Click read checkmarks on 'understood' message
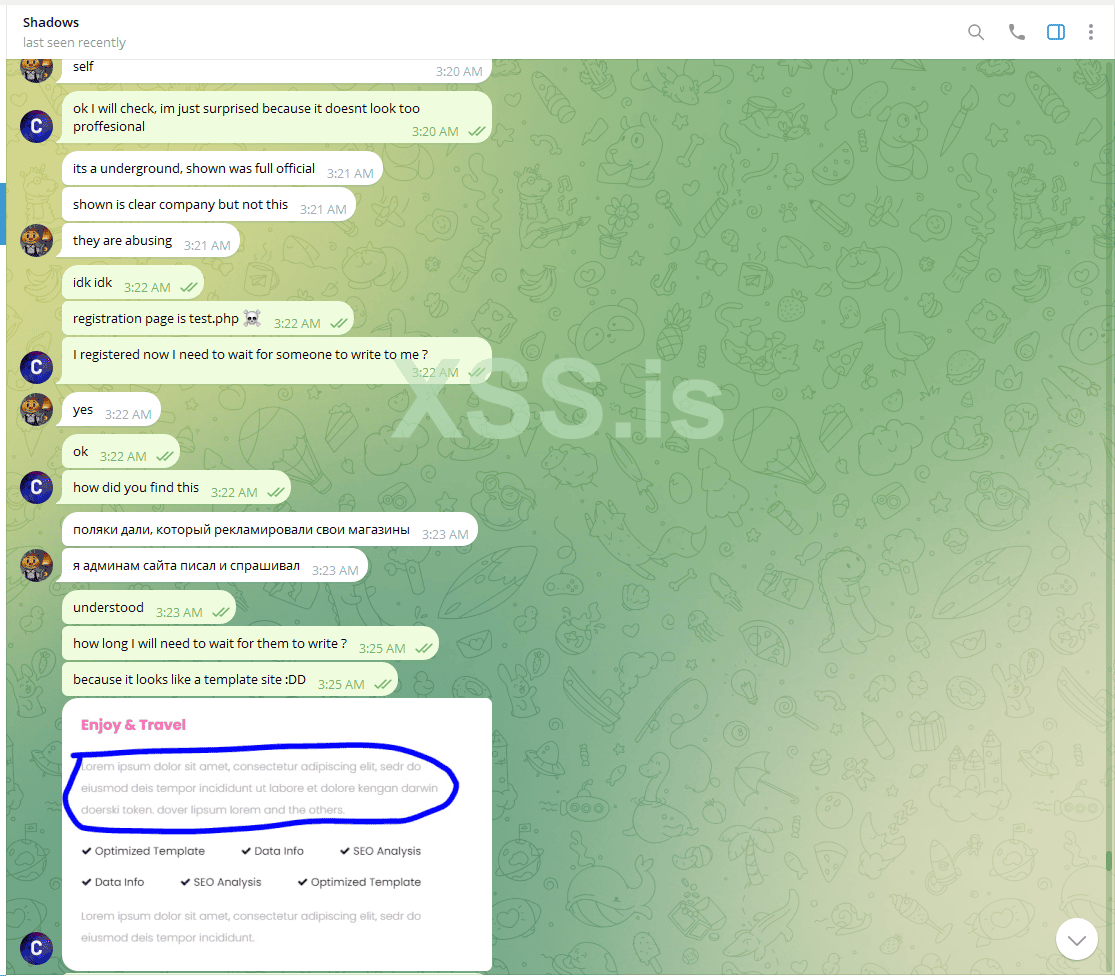 tap(221, 612)
